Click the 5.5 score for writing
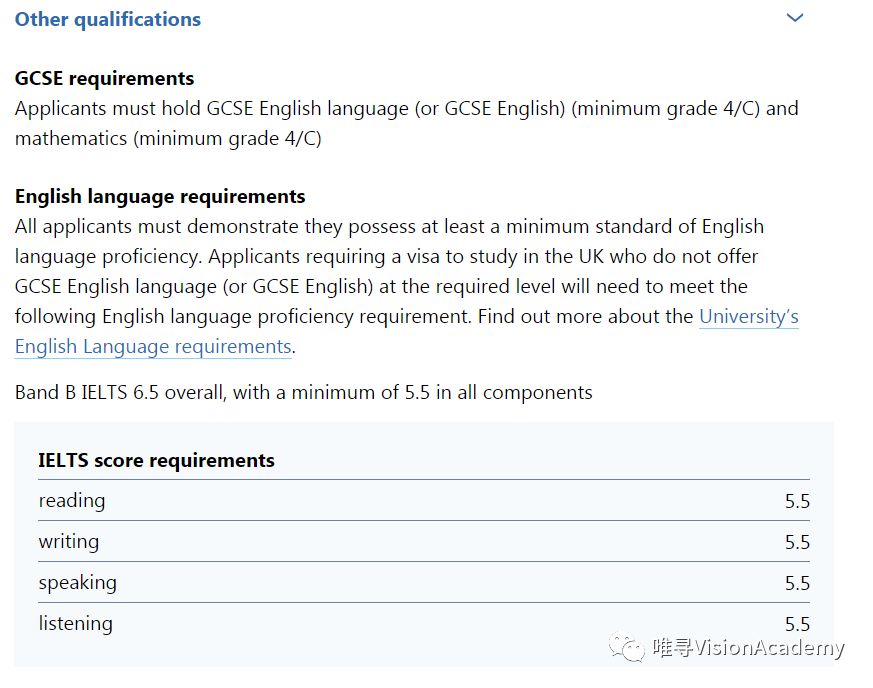The image size is (873, 688). click(x=796, y=543)
